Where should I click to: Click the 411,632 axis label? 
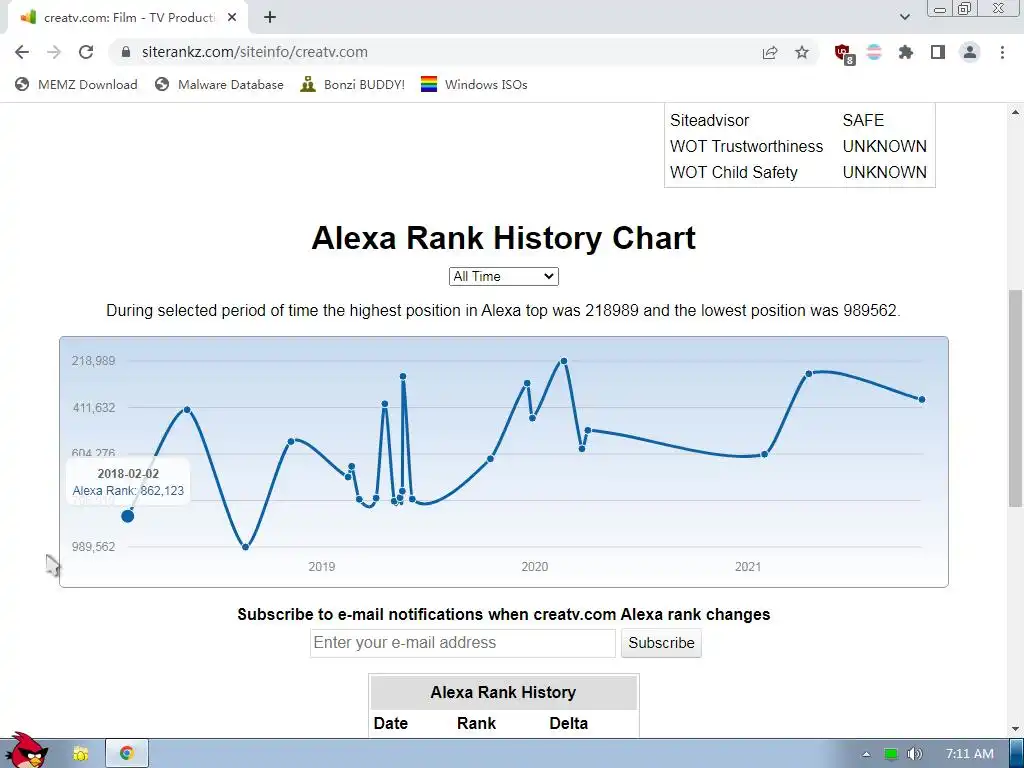point(93,408)
